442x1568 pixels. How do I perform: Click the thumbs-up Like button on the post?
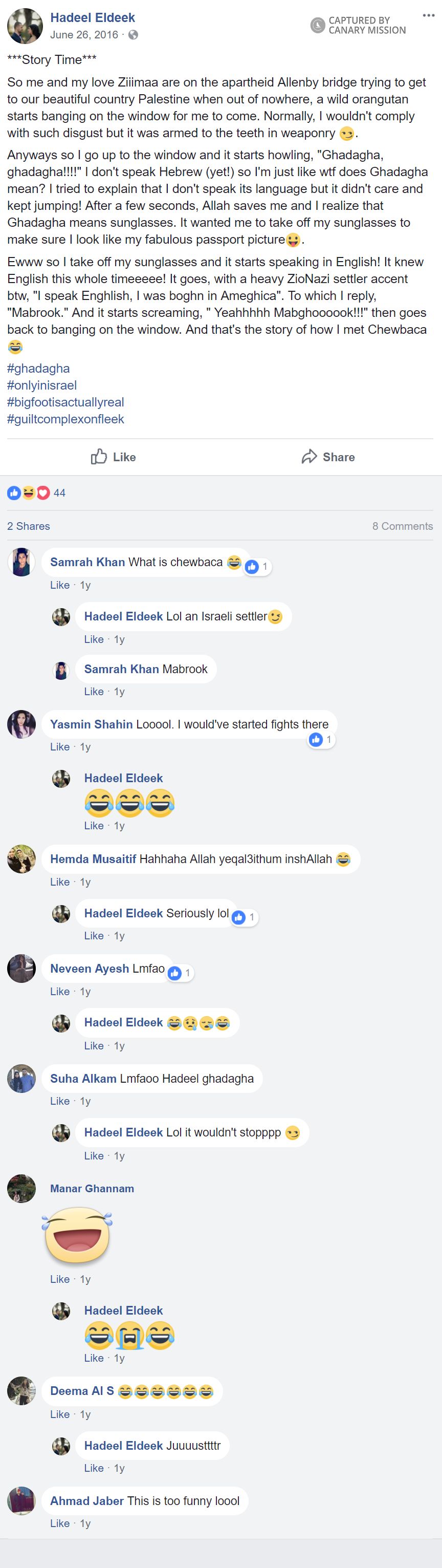[113, 457]
